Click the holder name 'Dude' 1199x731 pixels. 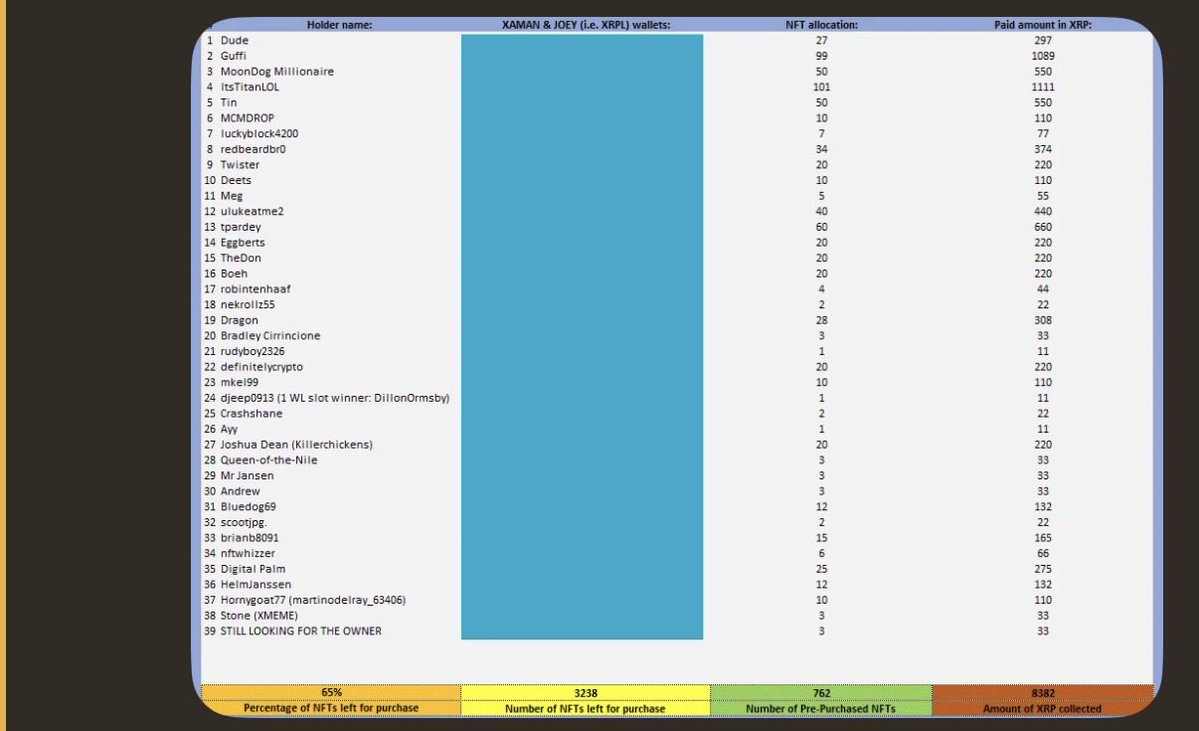(x=234, y=41)
